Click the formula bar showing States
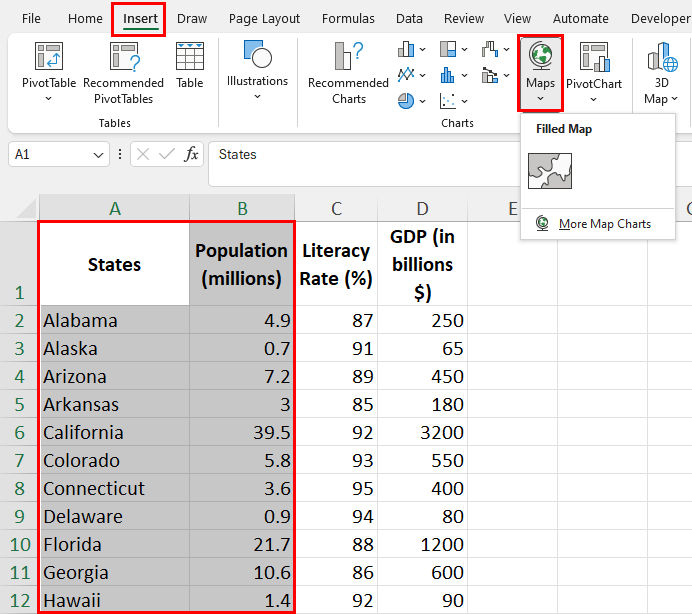Screen dimensions: 692x614 point(364,164)
